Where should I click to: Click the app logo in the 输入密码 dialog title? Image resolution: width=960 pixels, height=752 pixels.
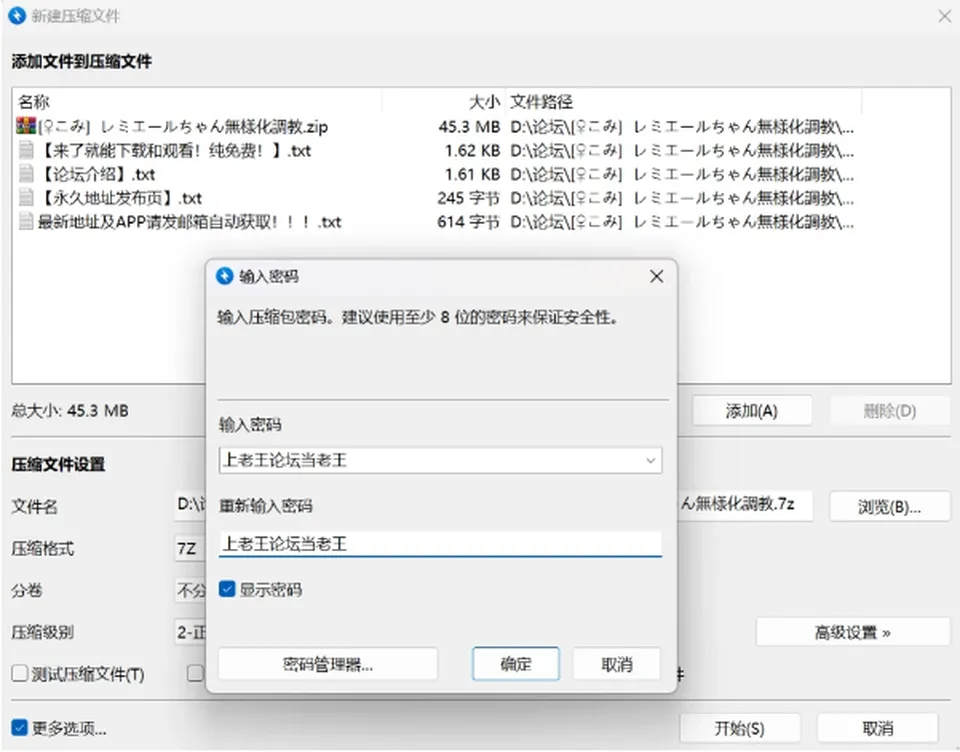click(x=225, y=276)
